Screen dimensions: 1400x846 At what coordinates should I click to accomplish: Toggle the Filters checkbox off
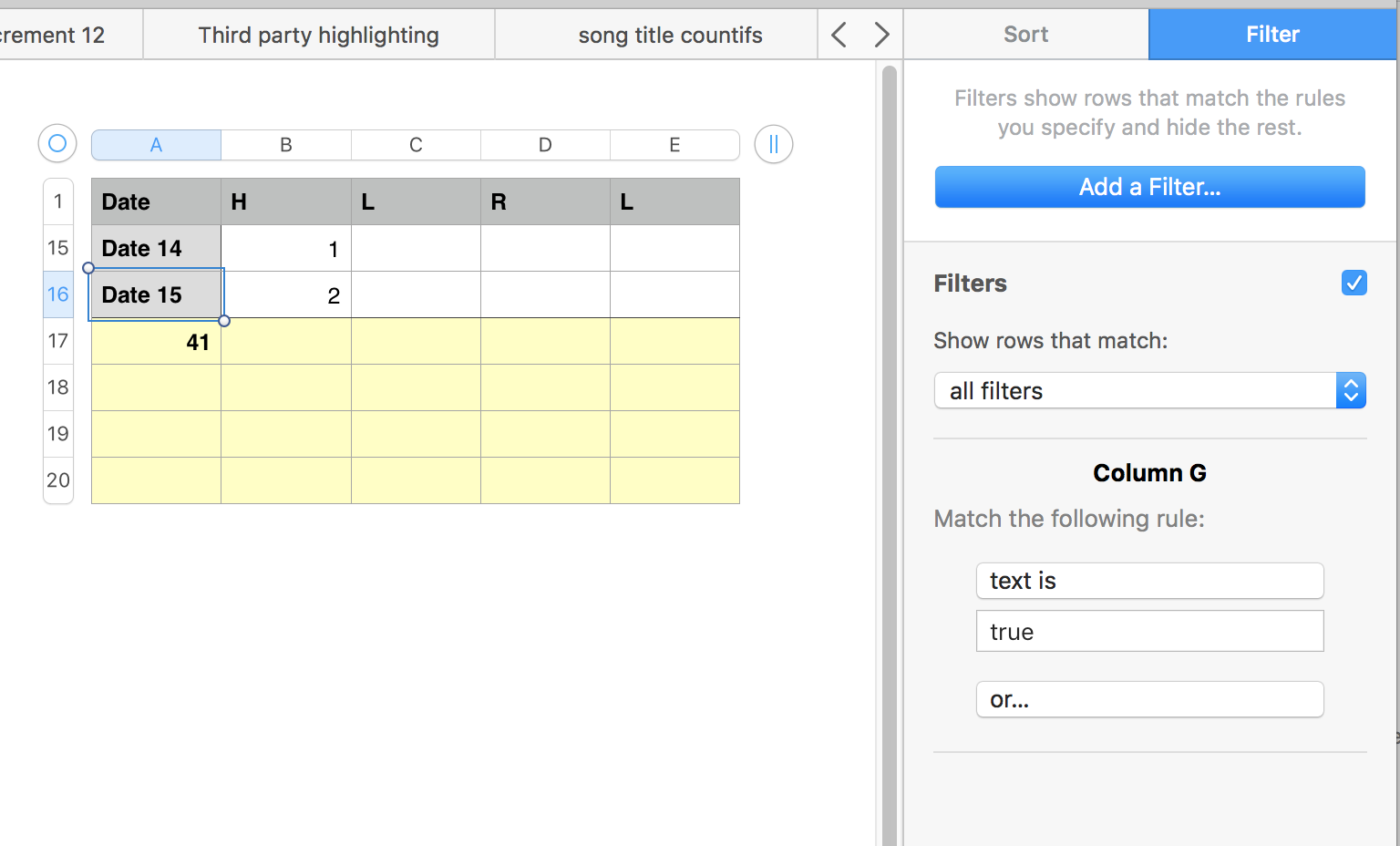pyautogui.click(x=1354, y=284)
